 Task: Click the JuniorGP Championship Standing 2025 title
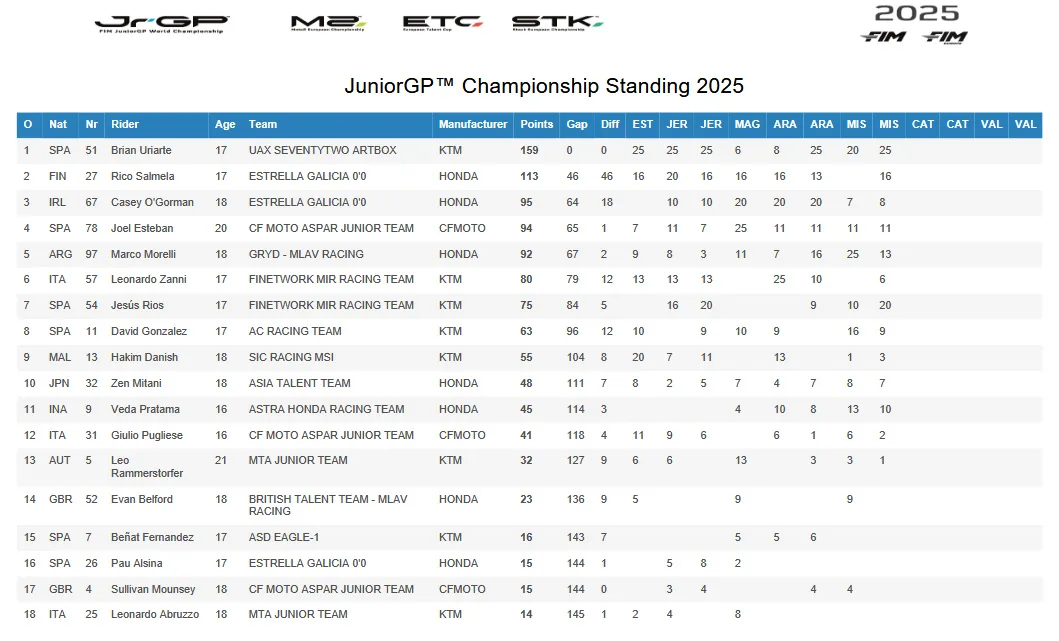tap(544, 86)
